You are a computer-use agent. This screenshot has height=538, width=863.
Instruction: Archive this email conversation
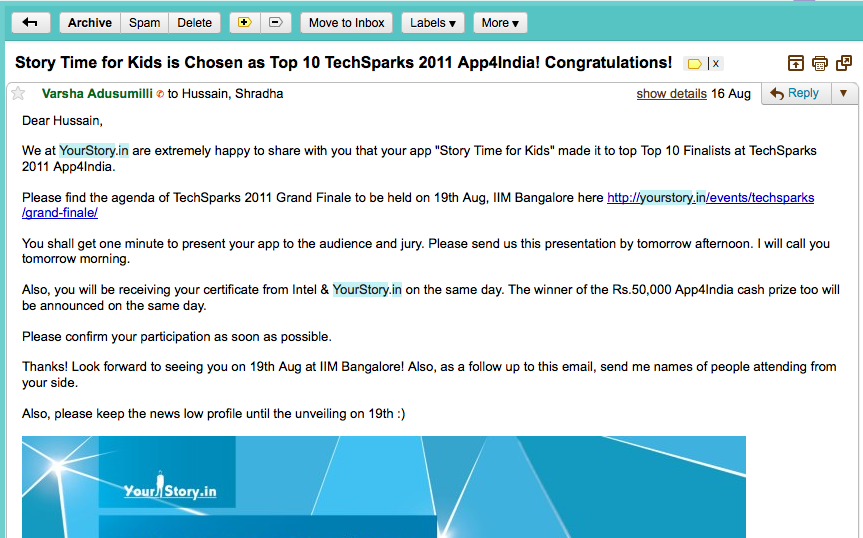[90, 23]
